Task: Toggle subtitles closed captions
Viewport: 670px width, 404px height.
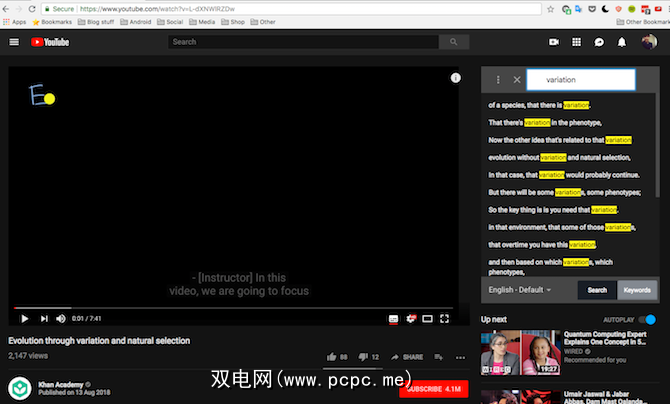Action: tap(393, 319)
